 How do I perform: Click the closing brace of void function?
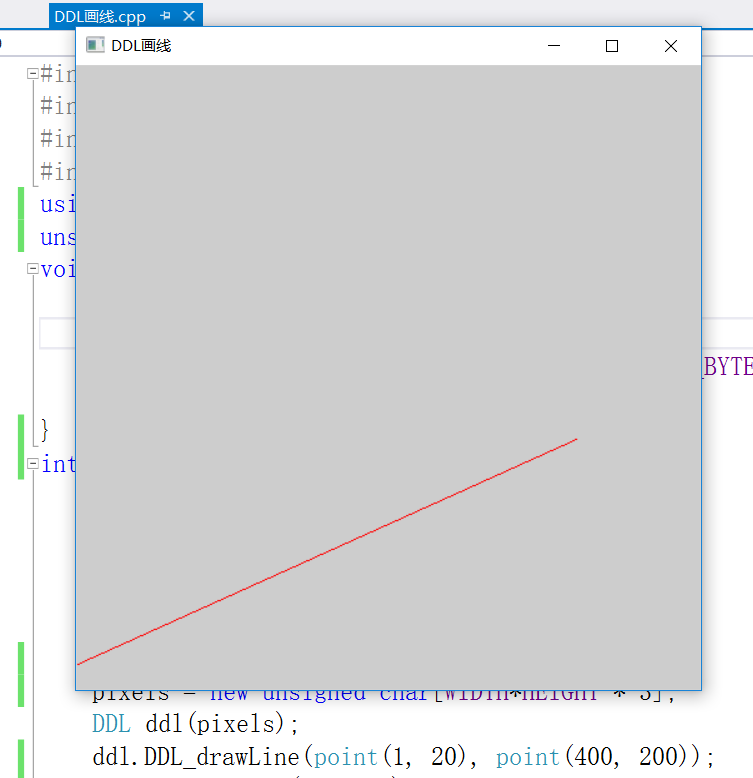tap(45, 430)
